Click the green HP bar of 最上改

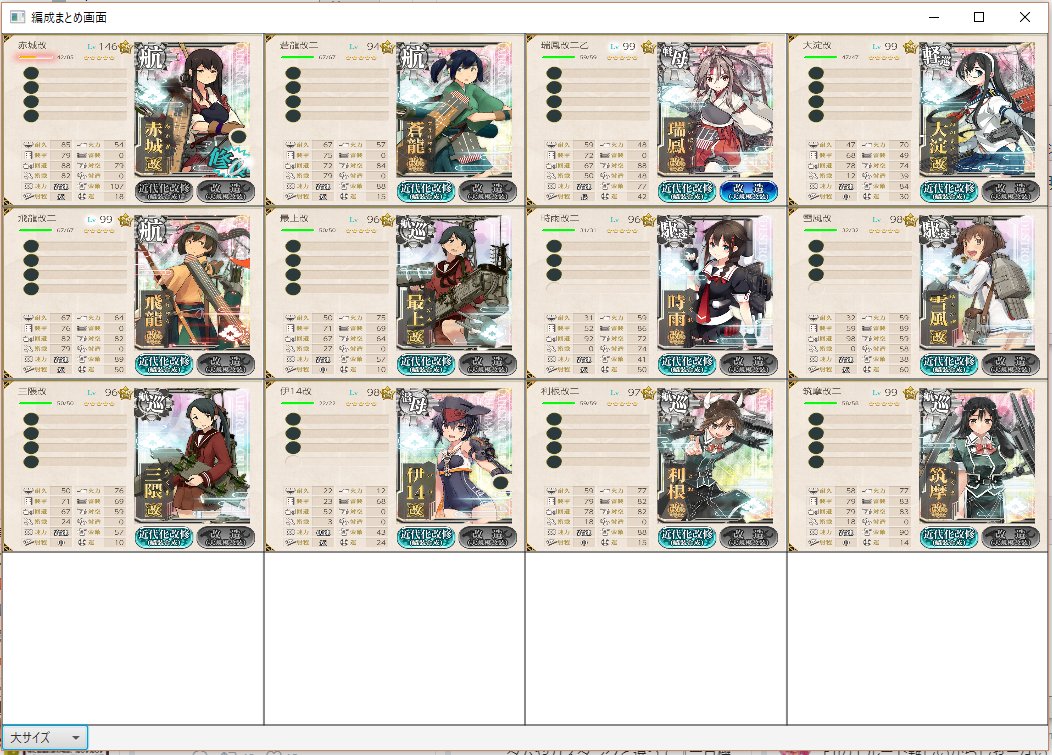click(297, 230)
